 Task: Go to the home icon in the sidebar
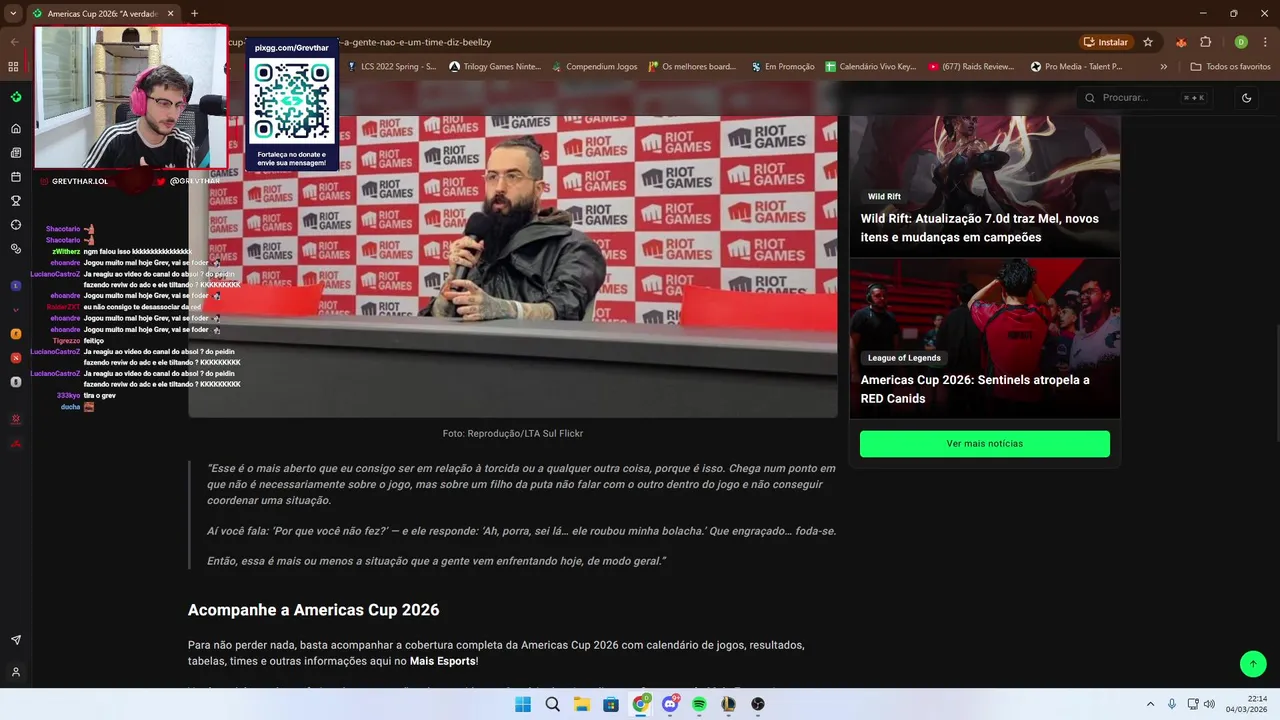16,129
